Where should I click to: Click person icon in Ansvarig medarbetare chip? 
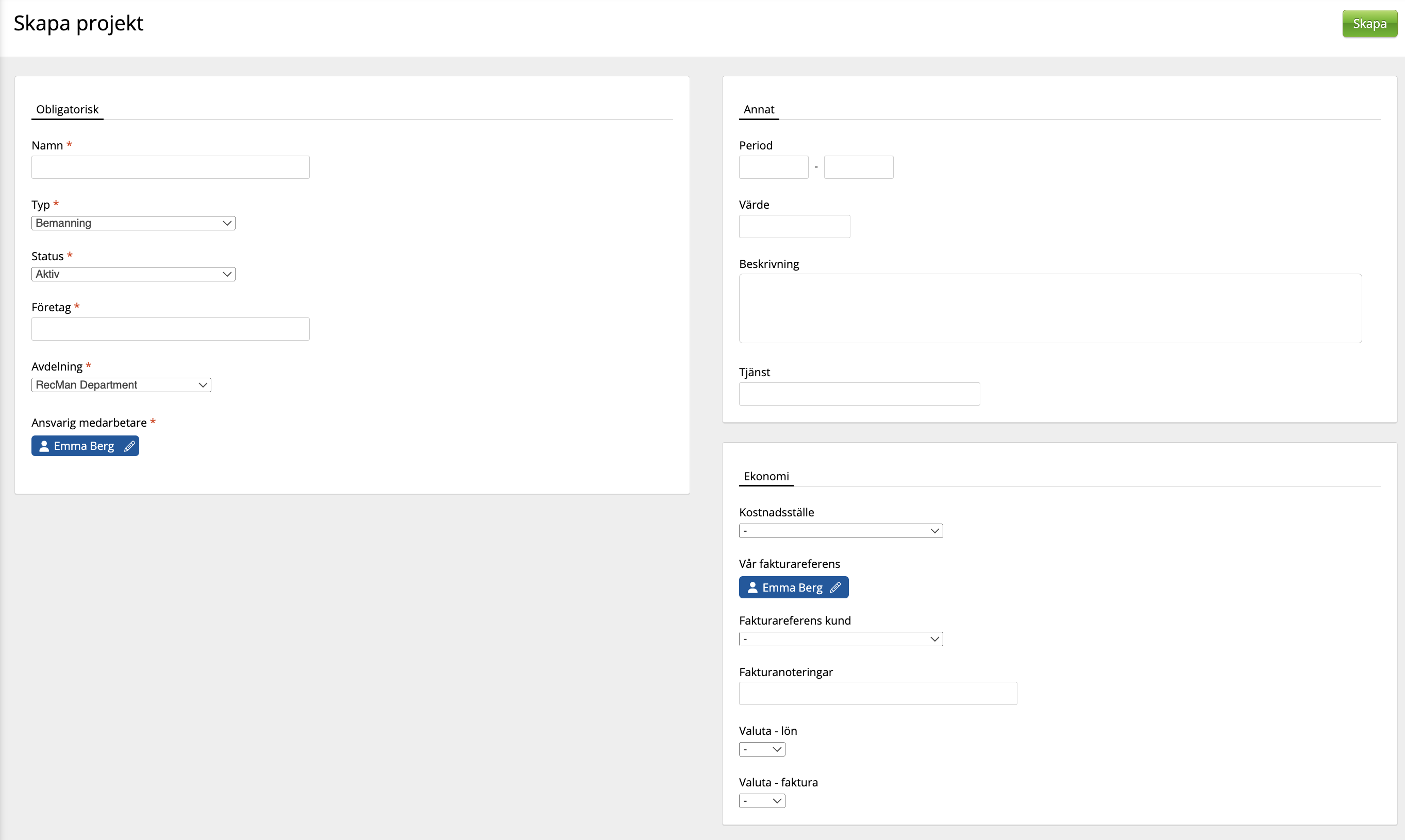44,446
